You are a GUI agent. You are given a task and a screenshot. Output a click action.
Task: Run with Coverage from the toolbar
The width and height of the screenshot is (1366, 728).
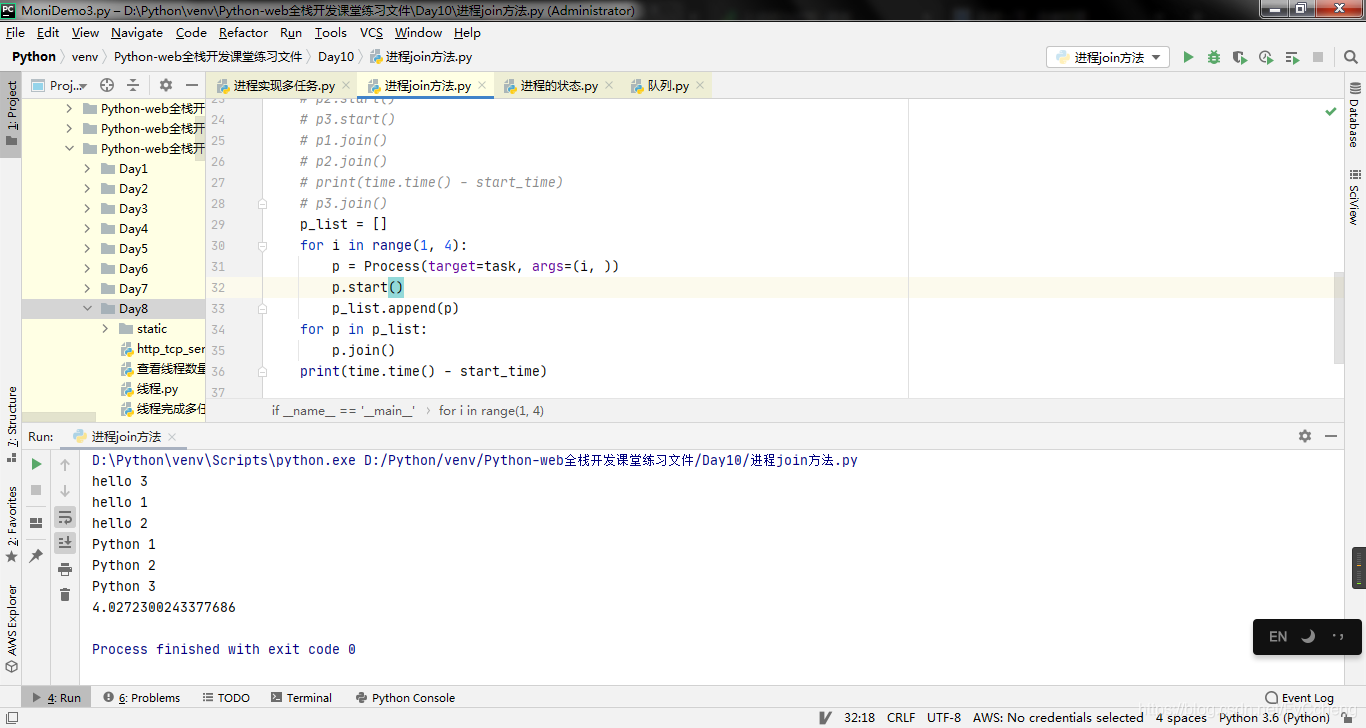click(1240, 57)
